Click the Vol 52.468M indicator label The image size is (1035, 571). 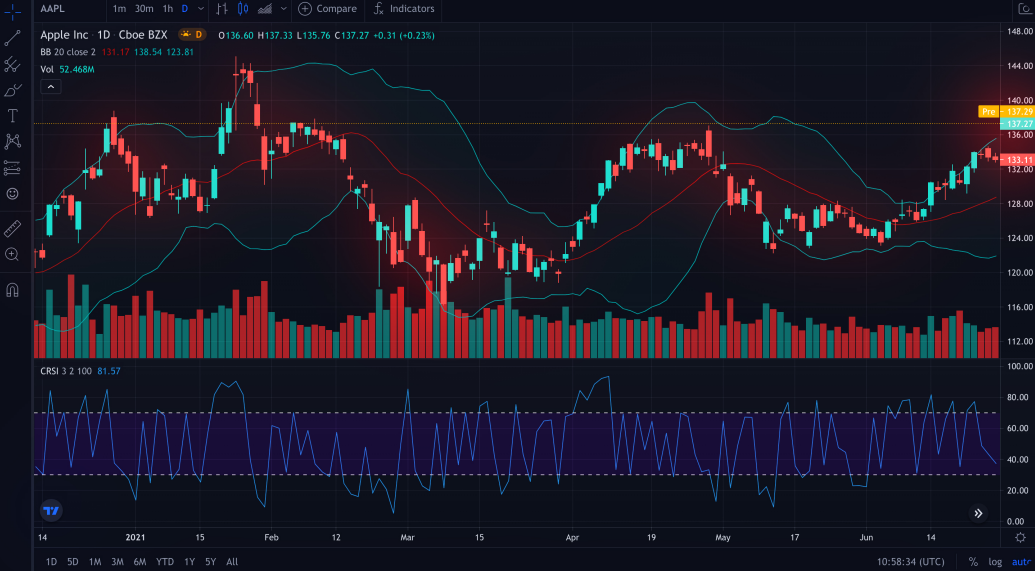point(67,69)
